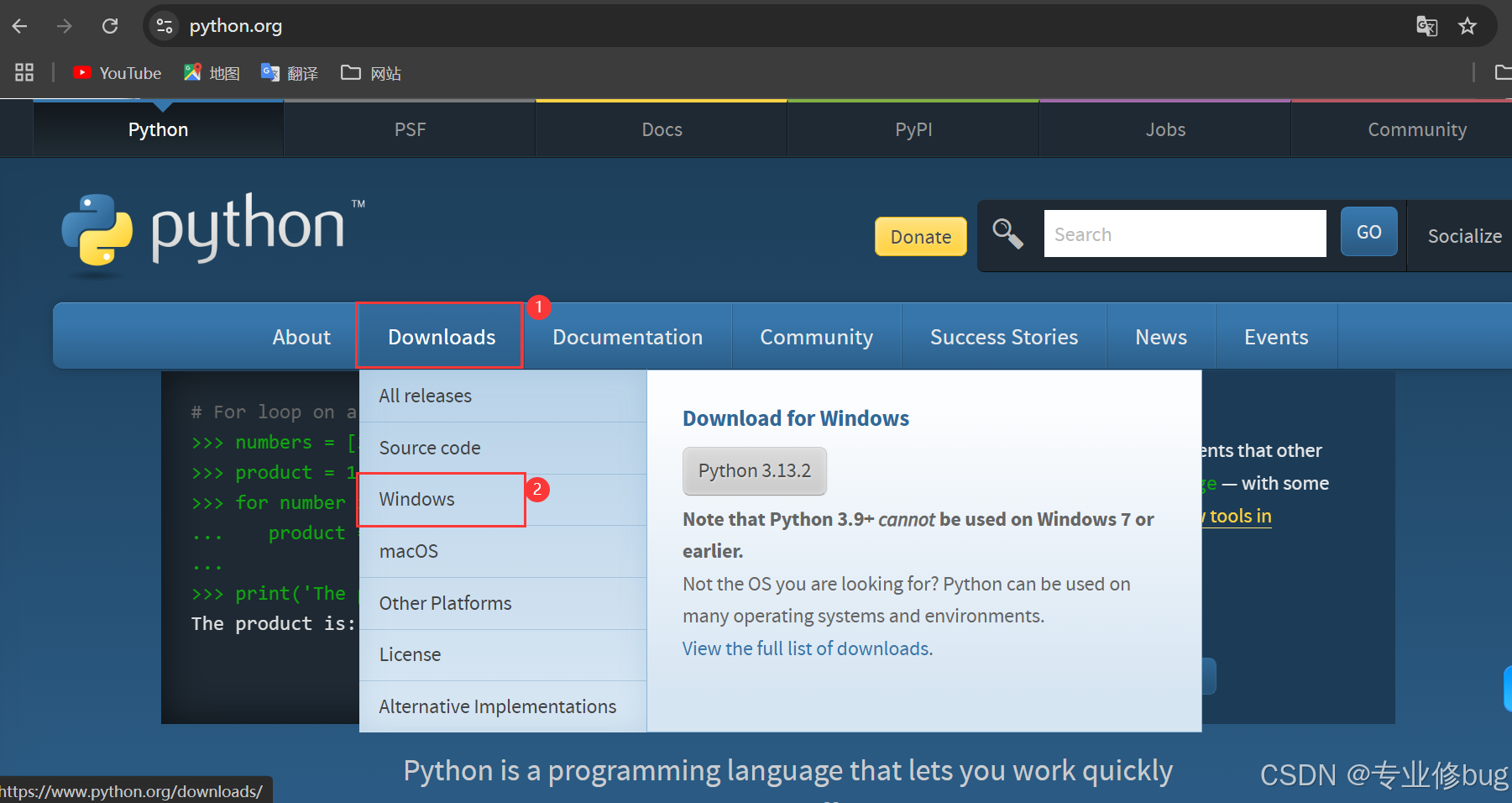The width and height of the screenshot is (1512, 803).
Task: Click the 'Download for Windows' heading
Action: point(795,418)
